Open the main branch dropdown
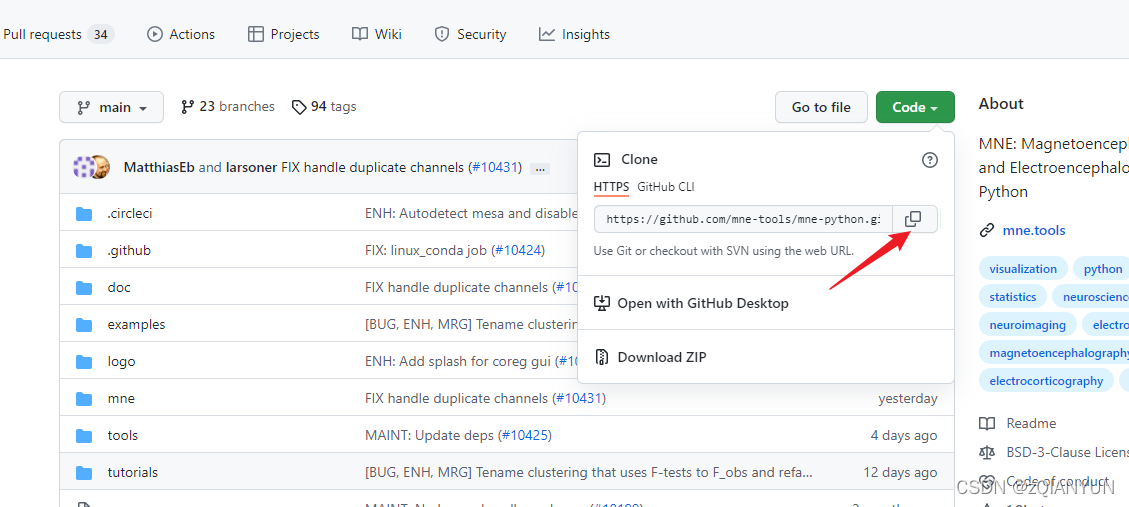Viewport: 1129px width, 507px height. click(x=110, y=107)
